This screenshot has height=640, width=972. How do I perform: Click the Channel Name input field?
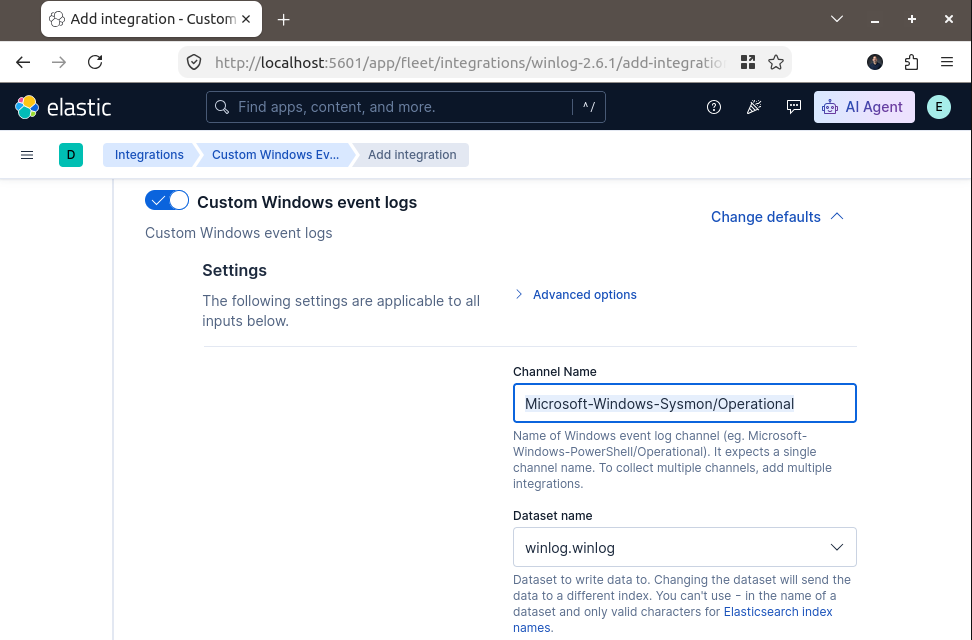point(684,403)
